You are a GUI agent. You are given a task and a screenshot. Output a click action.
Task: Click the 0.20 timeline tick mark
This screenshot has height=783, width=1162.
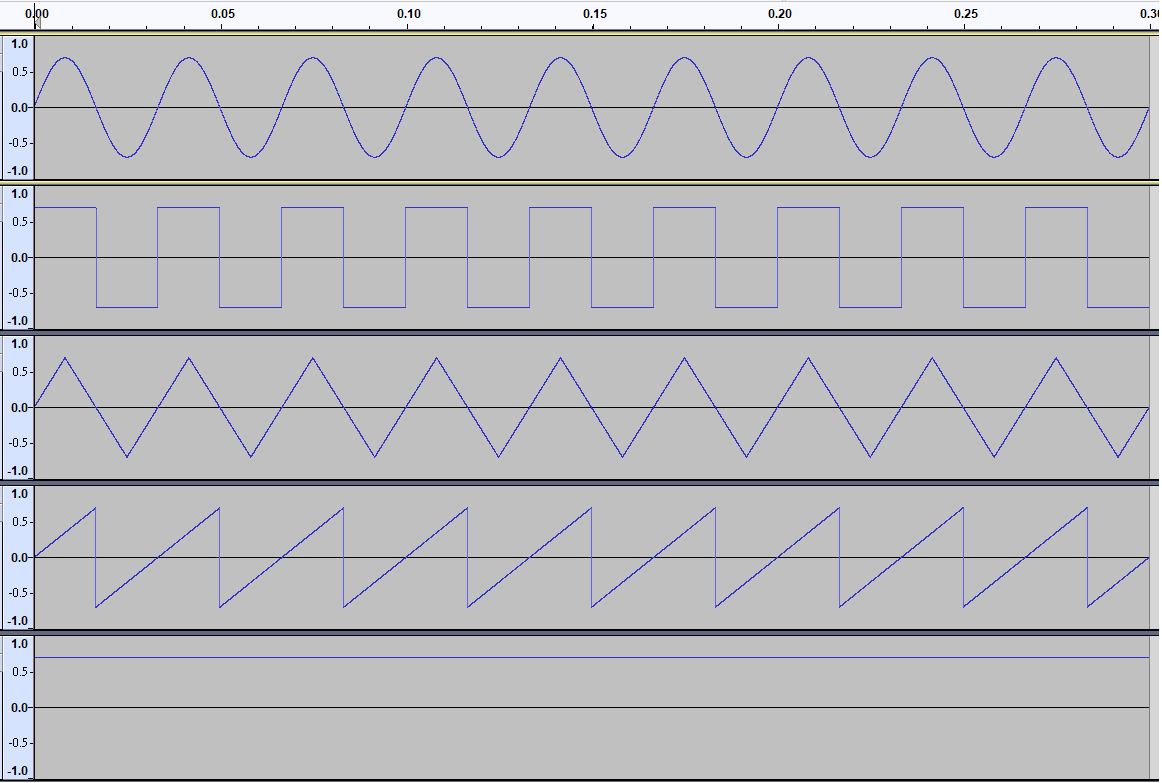(782, 15)
